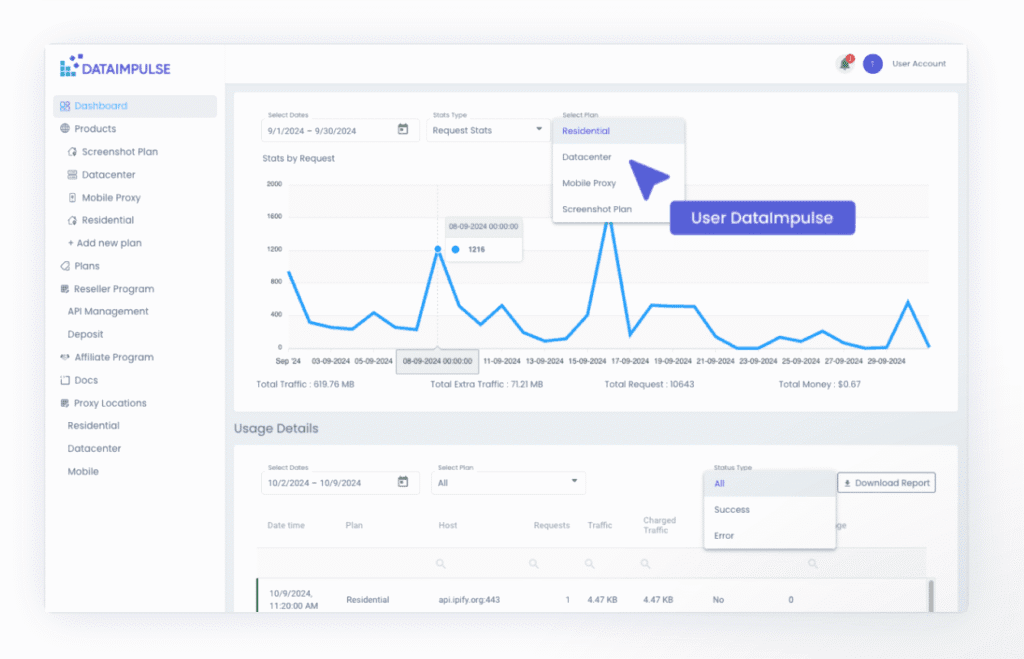Viewport: 1024px width, 659px height.
Task: Click the 08-09-2024 chart data point
Action: (438, 249)
